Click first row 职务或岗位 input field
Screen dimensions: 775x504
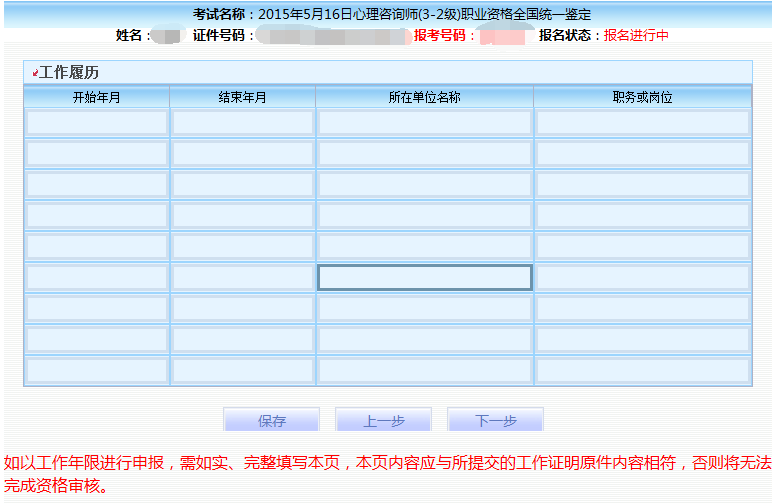tap(642, 123)
